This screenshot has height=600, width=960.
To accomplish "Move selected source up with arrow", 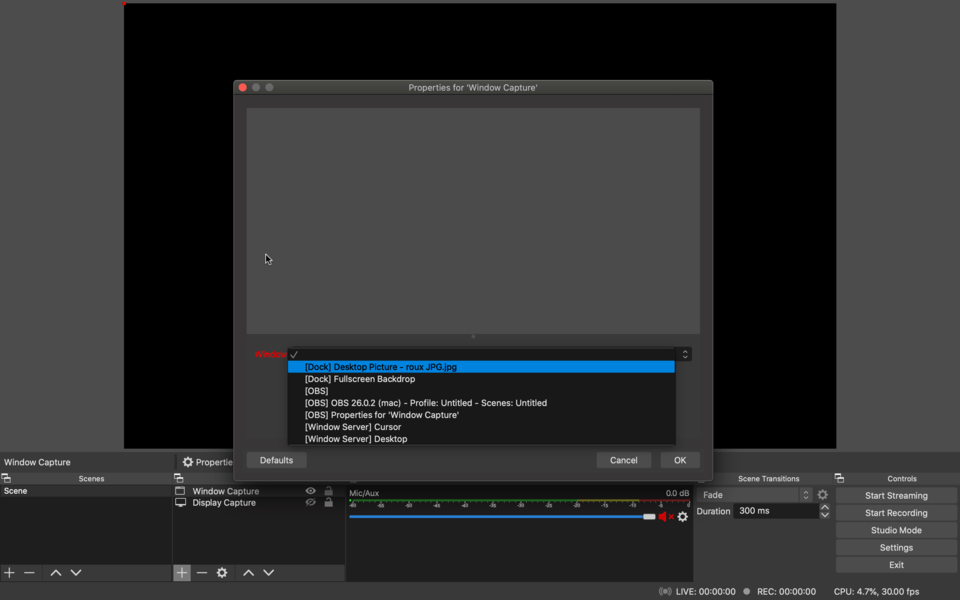I will (x=248, y=573).
